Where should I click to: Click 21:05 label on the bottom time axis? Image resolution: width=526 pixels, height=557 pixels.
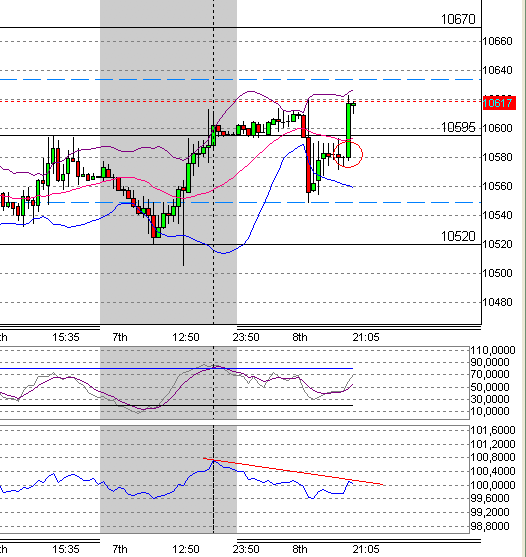click(366, 550)
